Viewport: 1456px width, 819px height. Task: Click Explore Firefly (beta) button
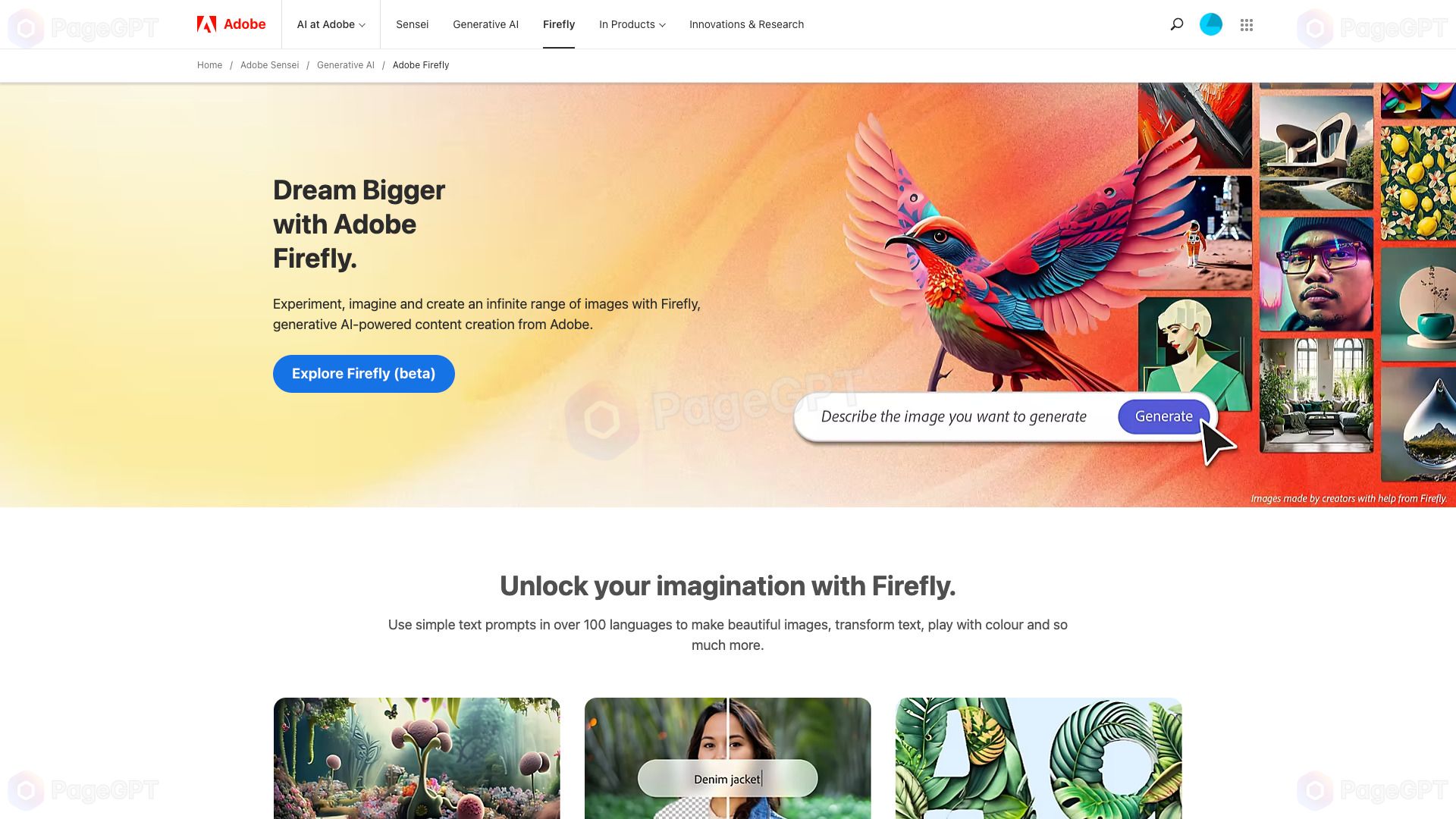(364, 373)
